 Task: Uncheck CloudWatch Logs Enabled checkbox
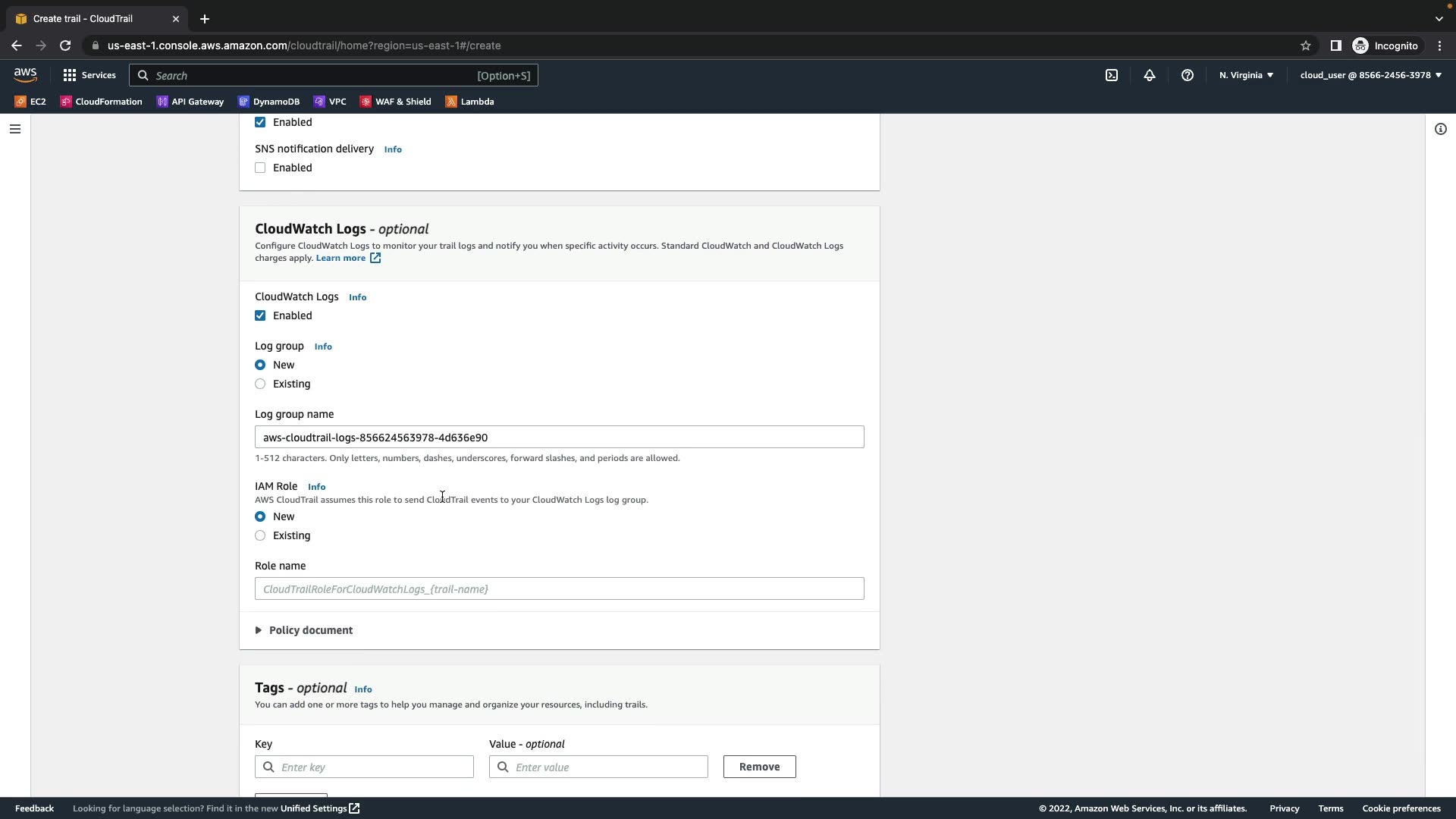(260, 315)
